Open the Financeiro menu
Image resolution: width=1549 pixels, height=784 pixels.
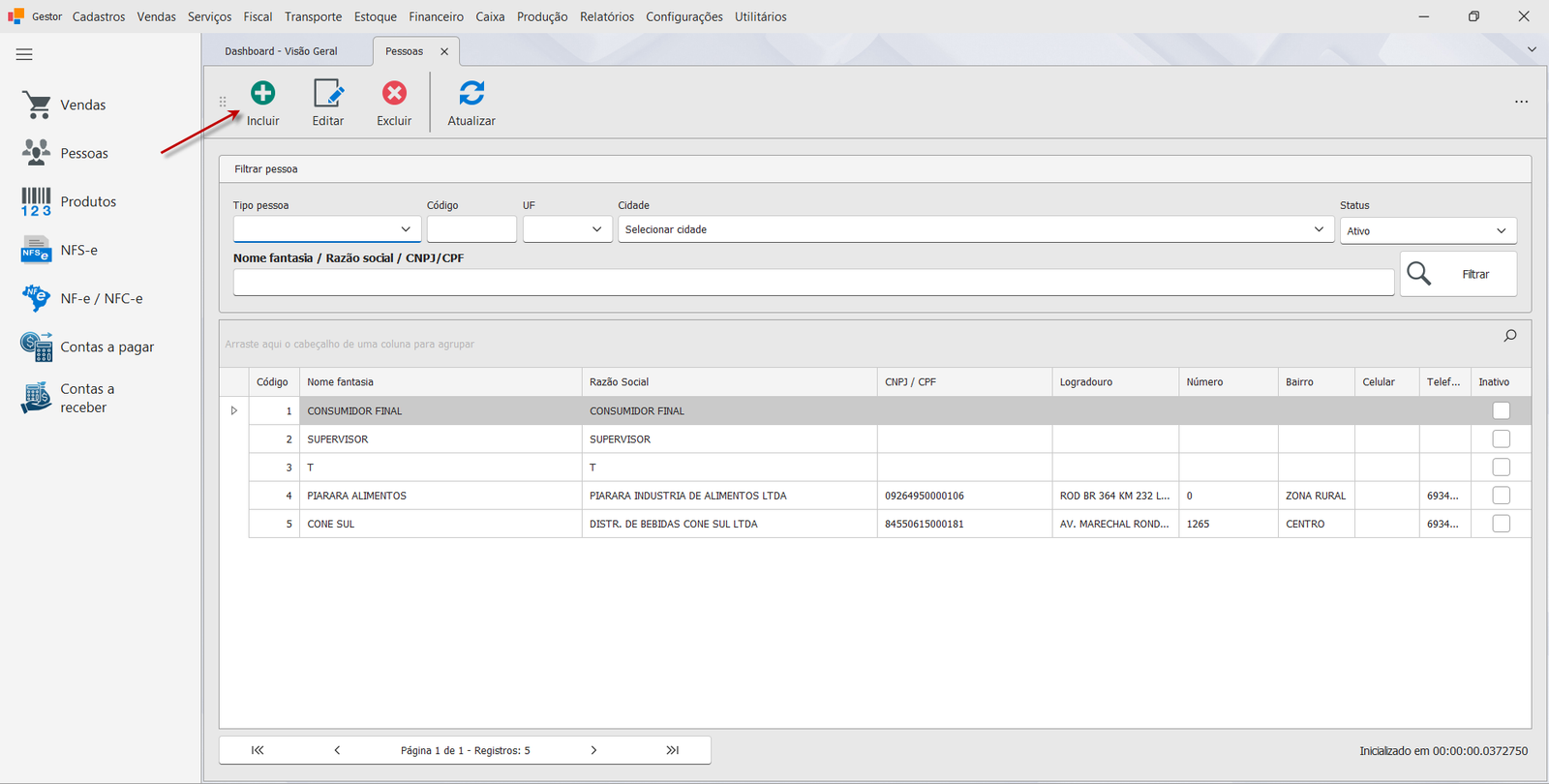436,16
